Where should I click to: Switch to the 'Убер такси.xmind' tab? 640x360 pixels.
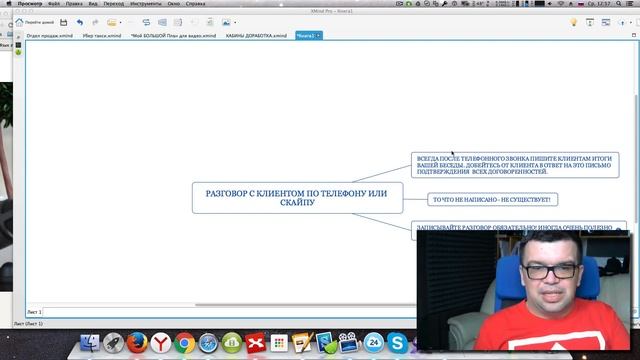click(x=102, y=36)
